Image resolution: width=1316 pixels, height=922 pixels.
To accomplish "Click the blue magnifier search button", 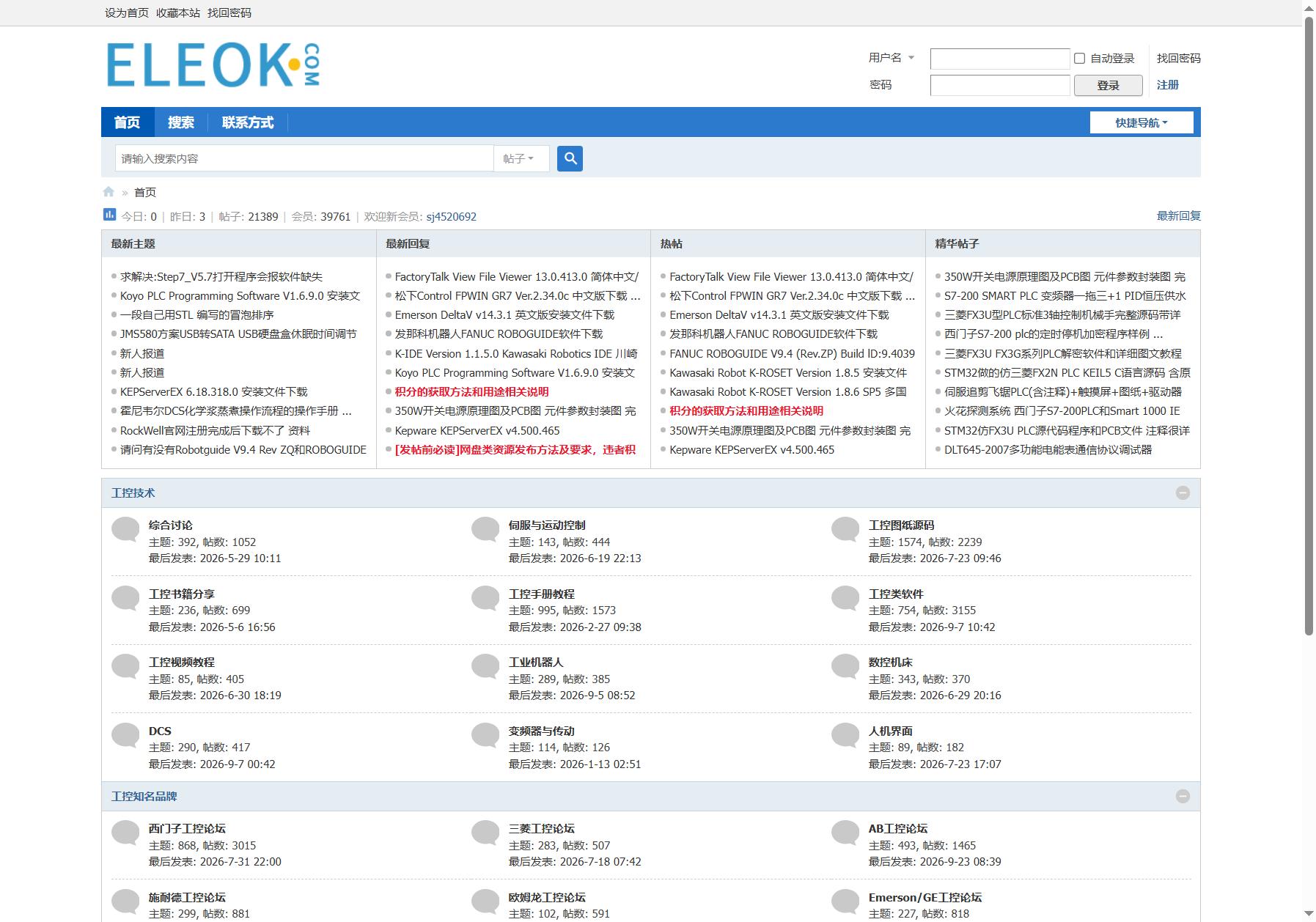I will (x=570, y=158).
